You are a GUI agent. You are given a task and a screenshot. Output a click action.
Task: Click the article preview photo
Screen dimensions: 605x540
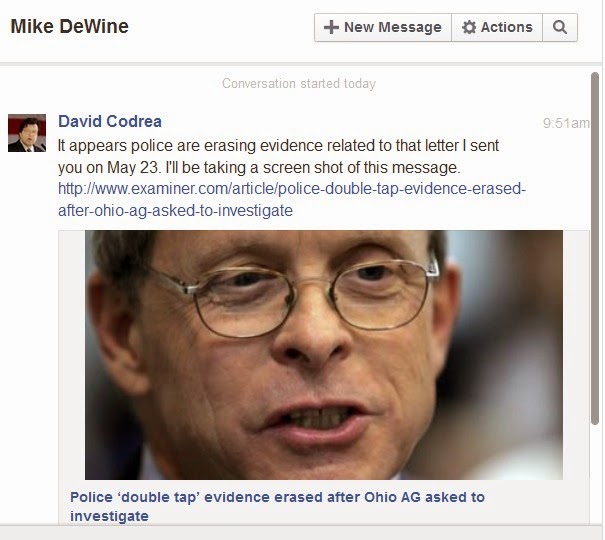[x=324, y=355]
